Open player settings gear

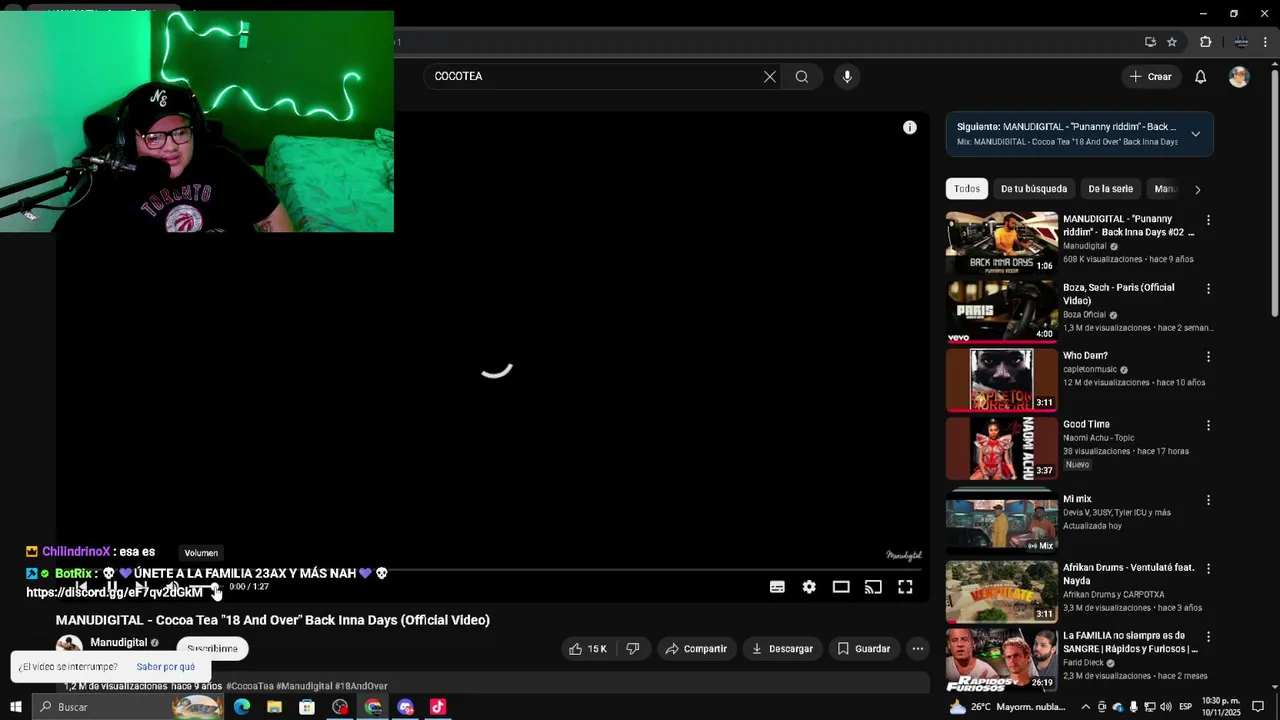(809, 587)
